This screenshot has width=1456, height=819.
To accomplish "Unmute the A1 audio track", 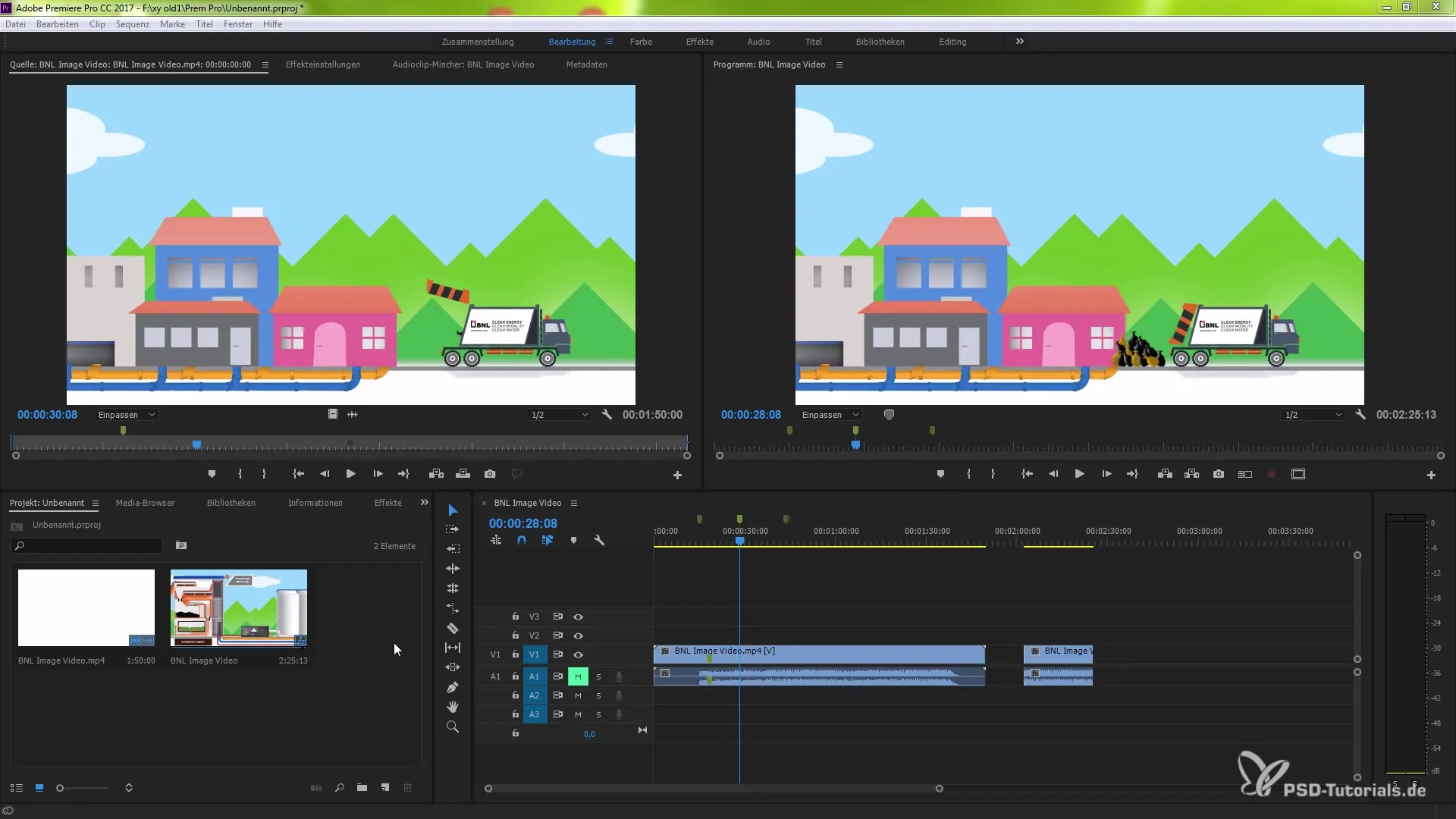I will click(578, 676).
